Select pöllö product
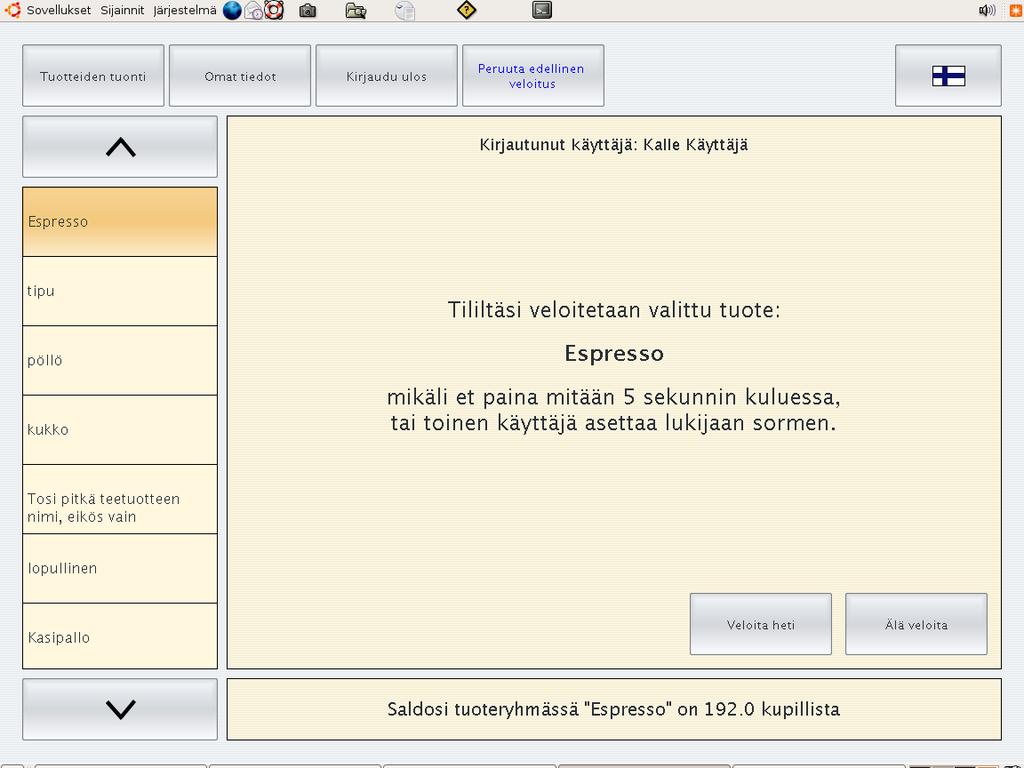The width and height of the screenshot is (1024, 768). point(120,360)
